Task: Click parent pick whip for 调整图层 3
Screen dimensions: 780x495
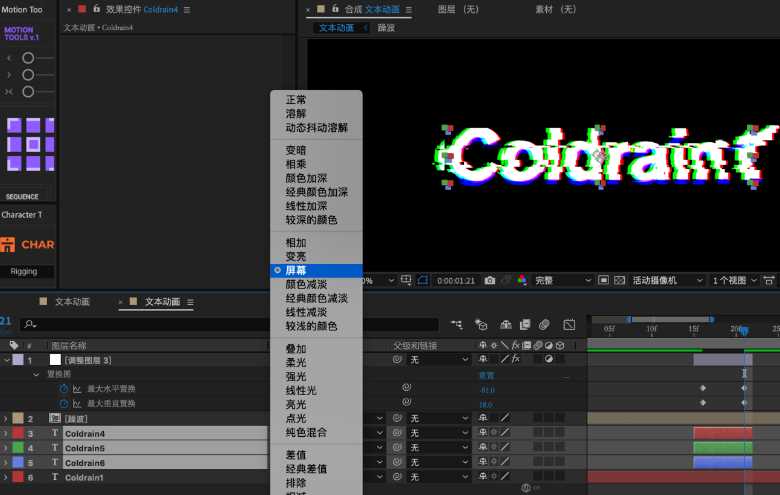Action: point(397,359)
